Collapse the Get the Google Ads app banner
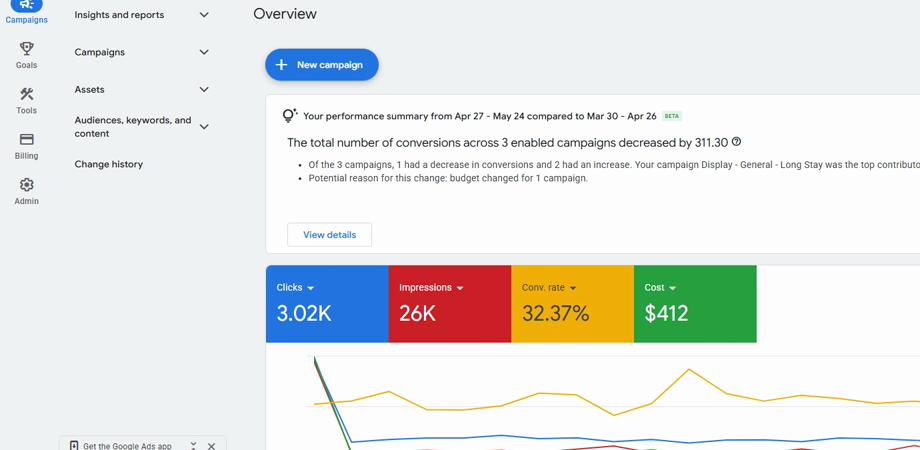The width and height of the screenshot is (920, 450). pyautogui.click(x=194, y=446)
